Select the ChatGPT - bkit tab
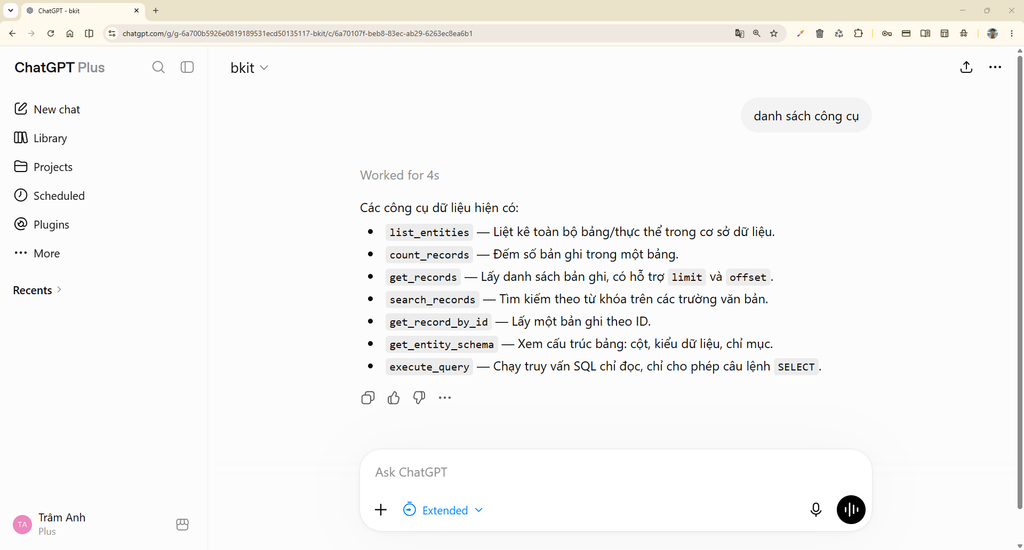Image resolution: width=1024 pixels, height=550 pixels. pyautogui.click(x=83, y=10)
